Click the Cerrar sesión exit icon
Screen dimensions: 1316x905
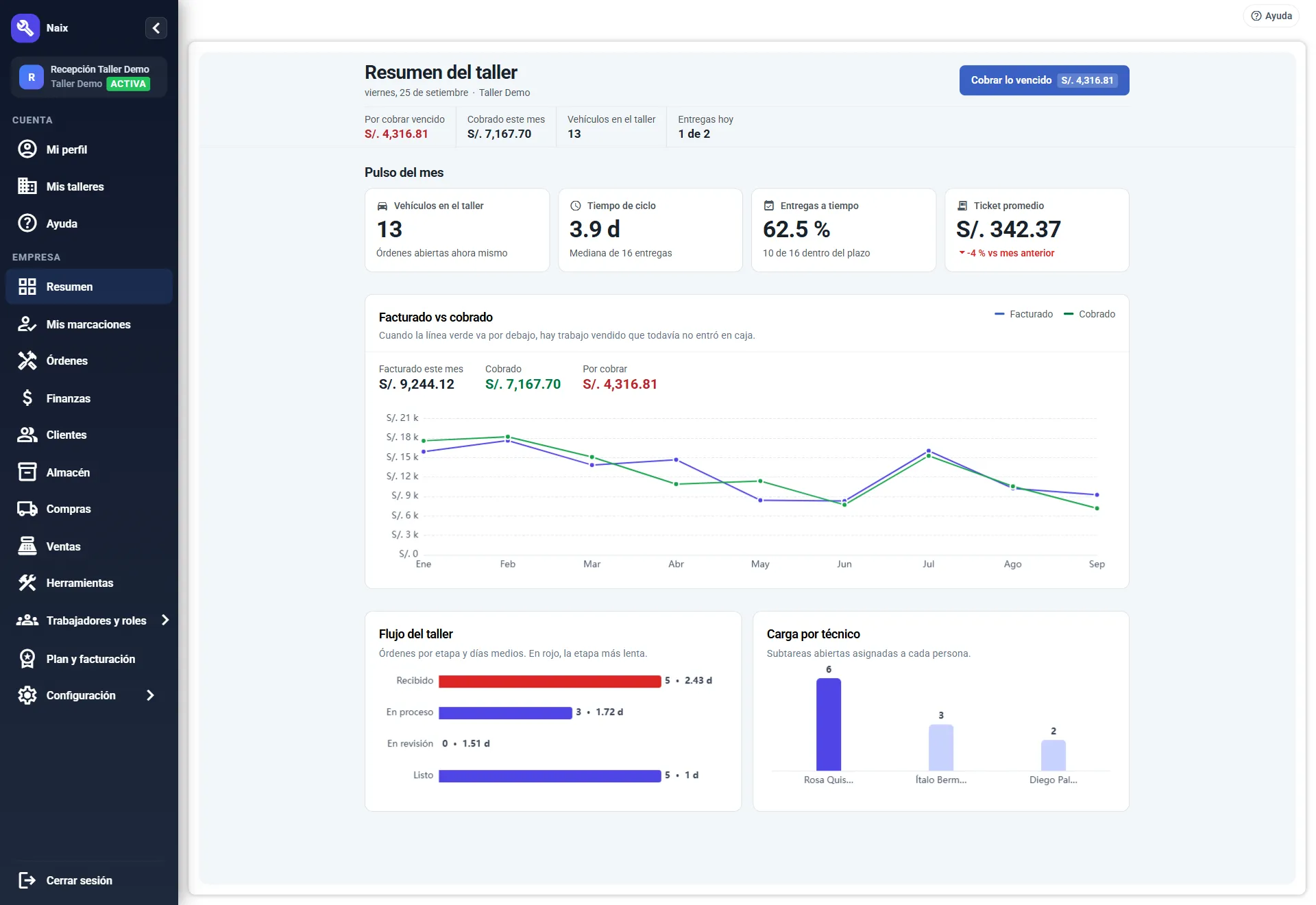tap(27, 880)
